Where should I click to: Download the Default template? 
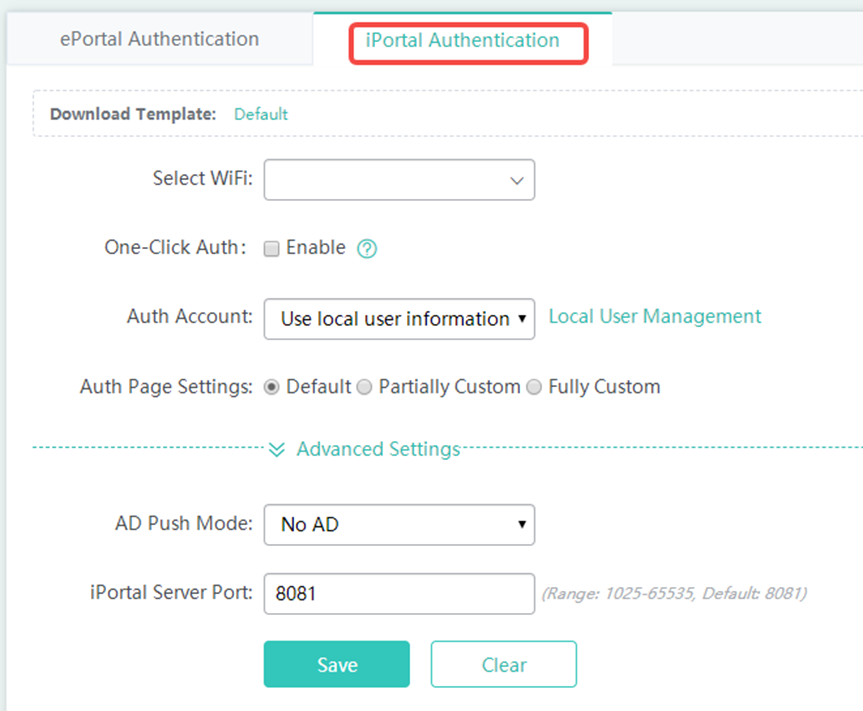point(260,114)
